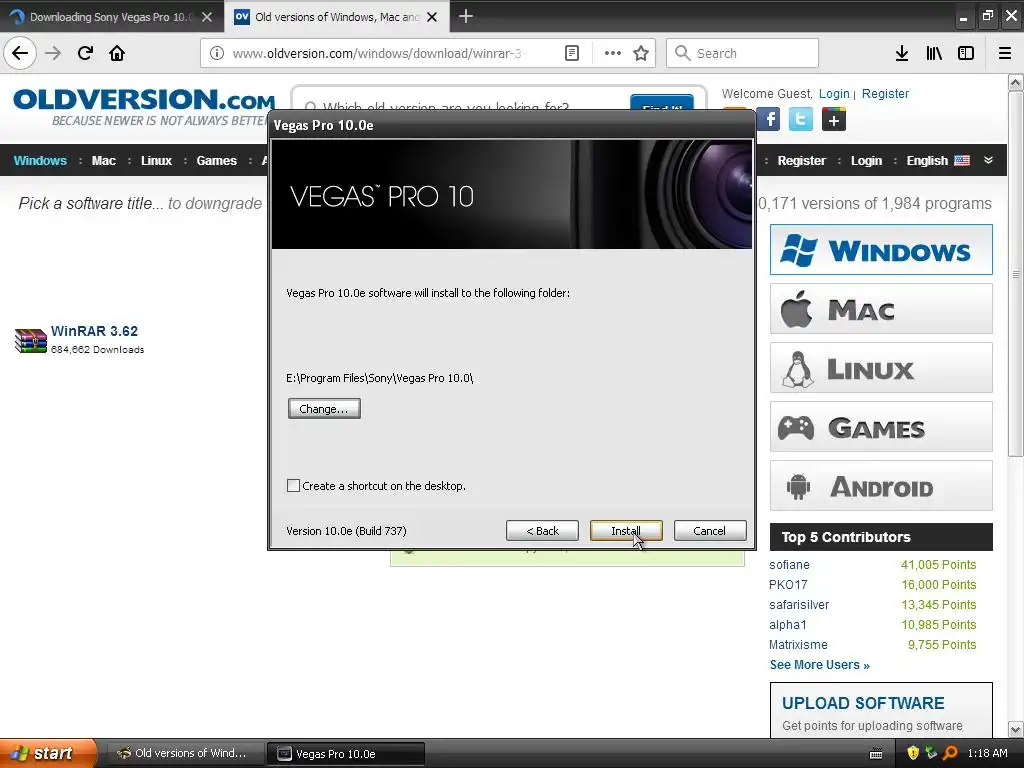Screen dimensions: 1024x768
Task: Click the WinRAR books icon
Action: tap(31, 340)
